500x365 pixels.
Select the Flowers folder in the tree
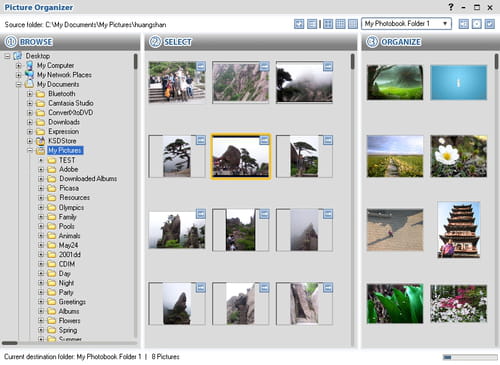[69, 321]
